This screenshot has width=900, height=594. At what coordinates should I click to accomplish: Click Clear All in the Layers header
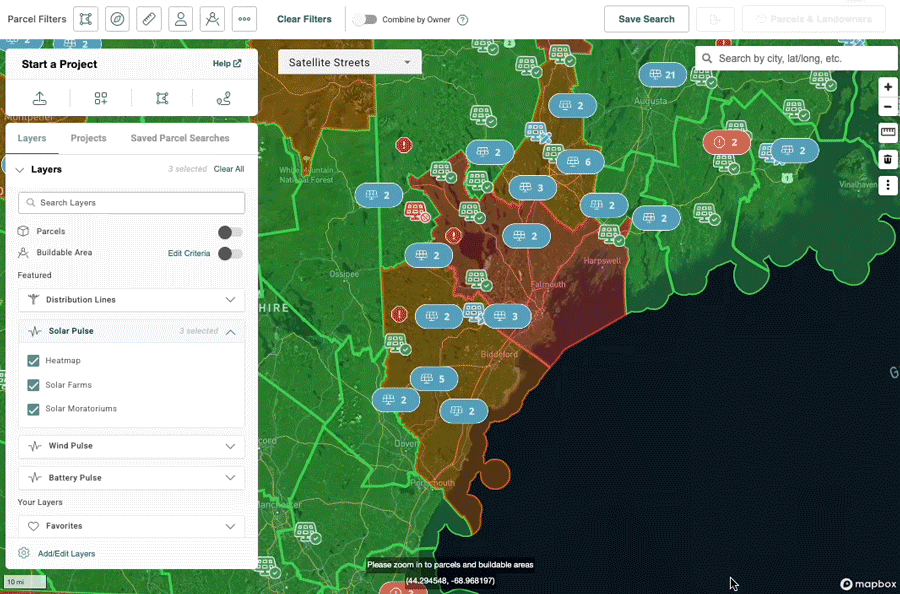coord(229,169)
